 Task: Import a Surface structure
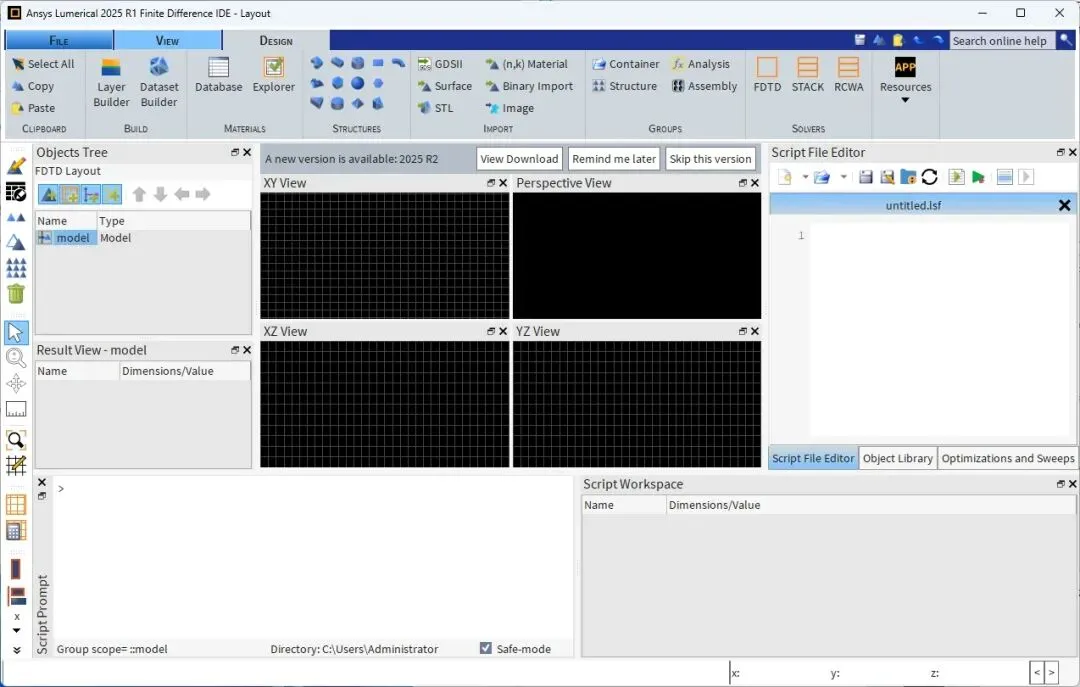(444, 86)
